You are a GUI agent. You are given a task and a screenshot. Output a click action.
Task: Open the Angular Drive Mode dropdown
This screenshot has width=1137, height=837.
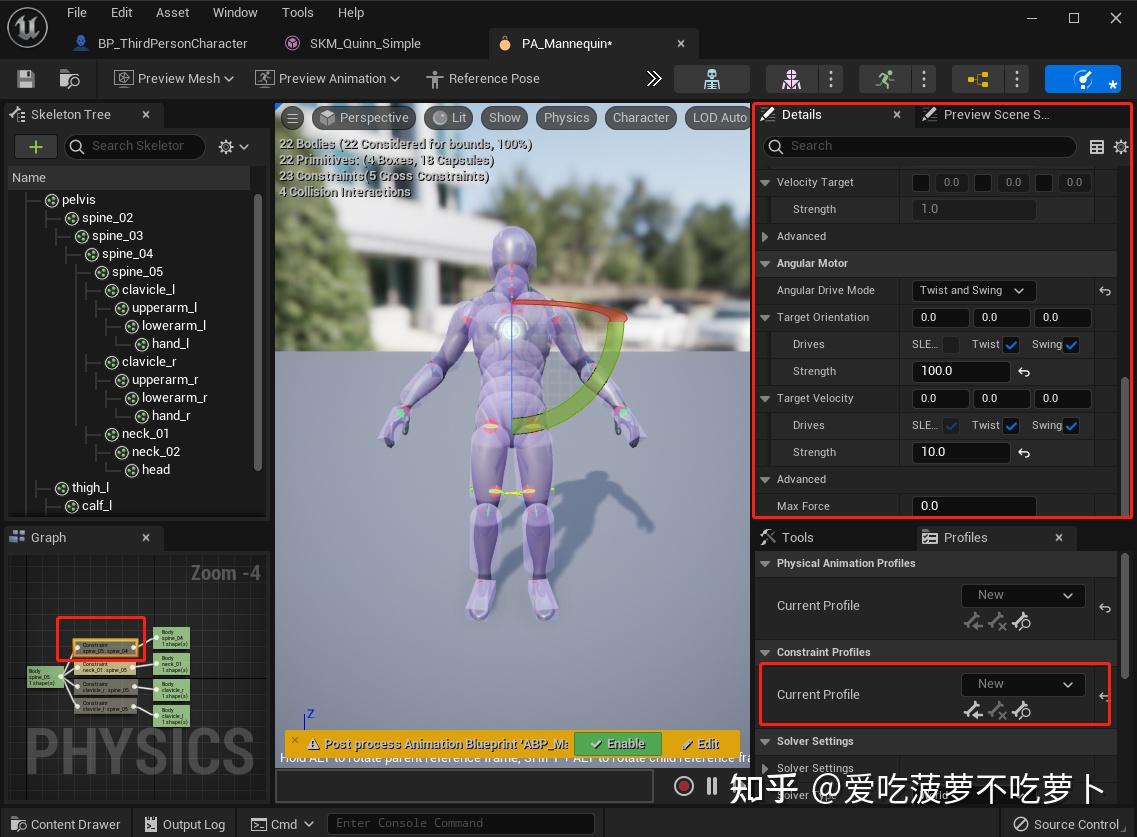click(972, 290)
